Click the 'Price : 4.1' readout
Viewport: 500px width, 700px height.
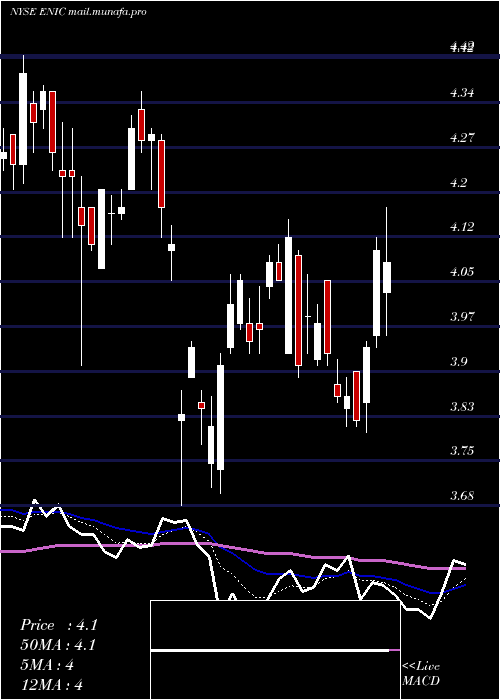click(59, 625)
